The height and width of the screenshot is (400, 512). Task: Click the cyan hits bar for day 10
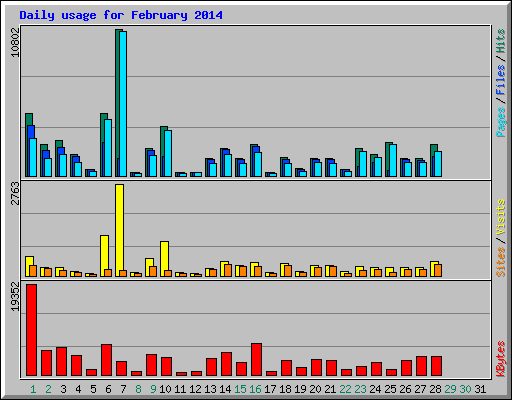[x=168, y=153]
